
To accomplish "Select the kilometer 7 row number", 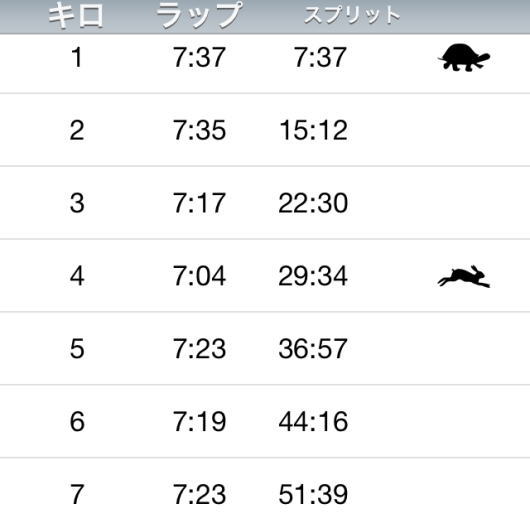I will 77,494.
